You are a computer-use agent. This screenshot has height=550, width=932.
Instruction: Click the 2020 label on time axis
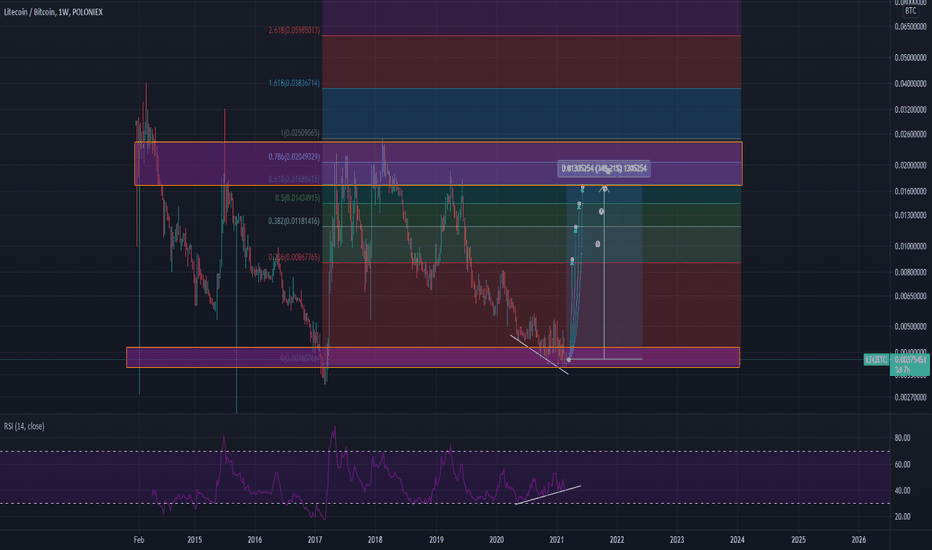point(496,540)
